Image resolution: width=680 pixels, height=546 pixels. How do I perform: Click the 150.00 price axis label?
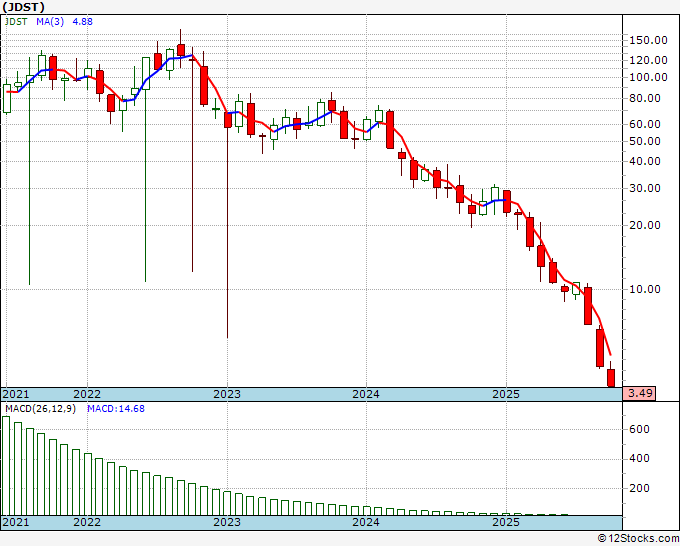(x=648, y=40)
